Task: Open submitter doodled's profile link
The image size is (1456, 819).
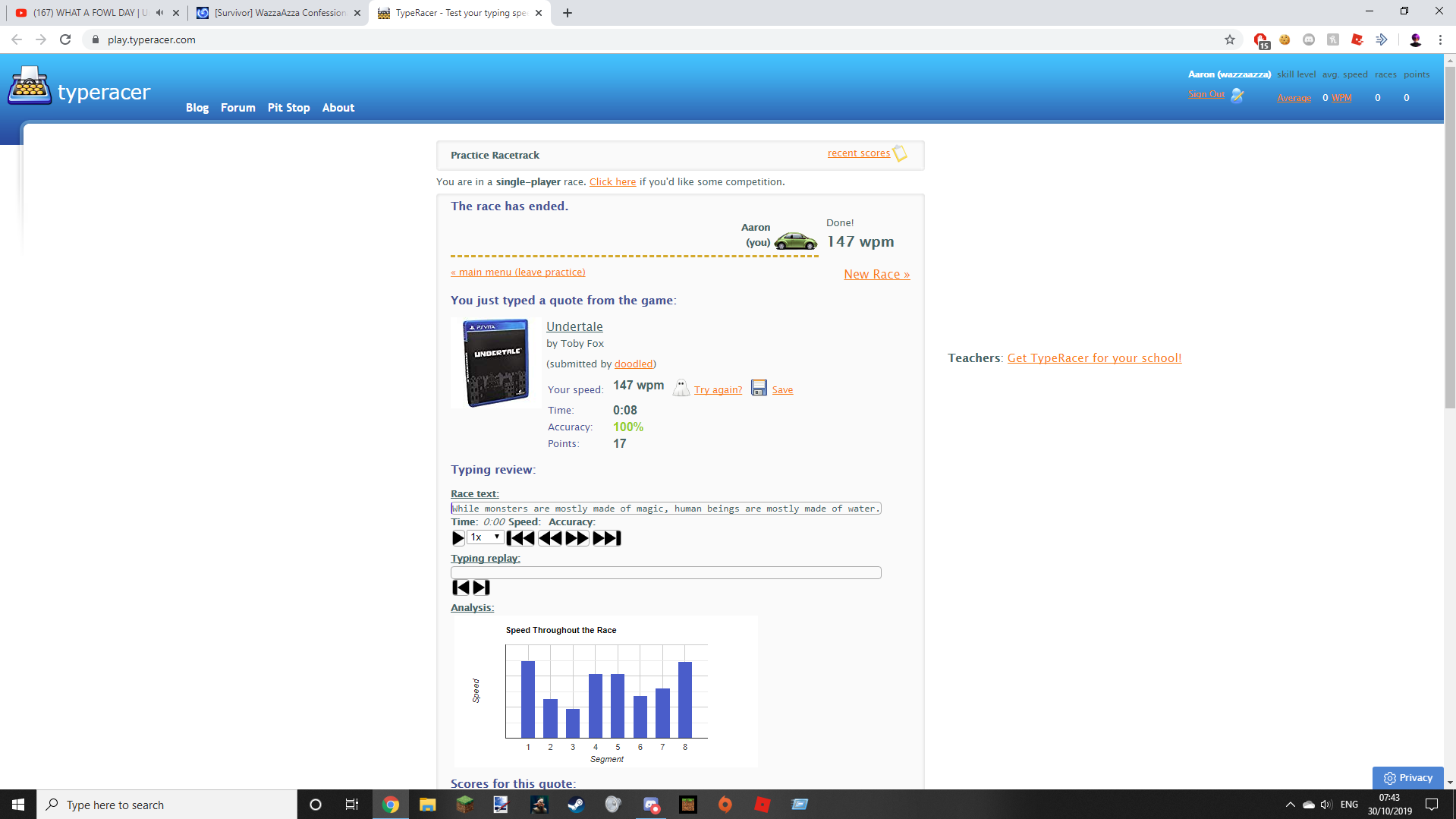Action: 634,364
